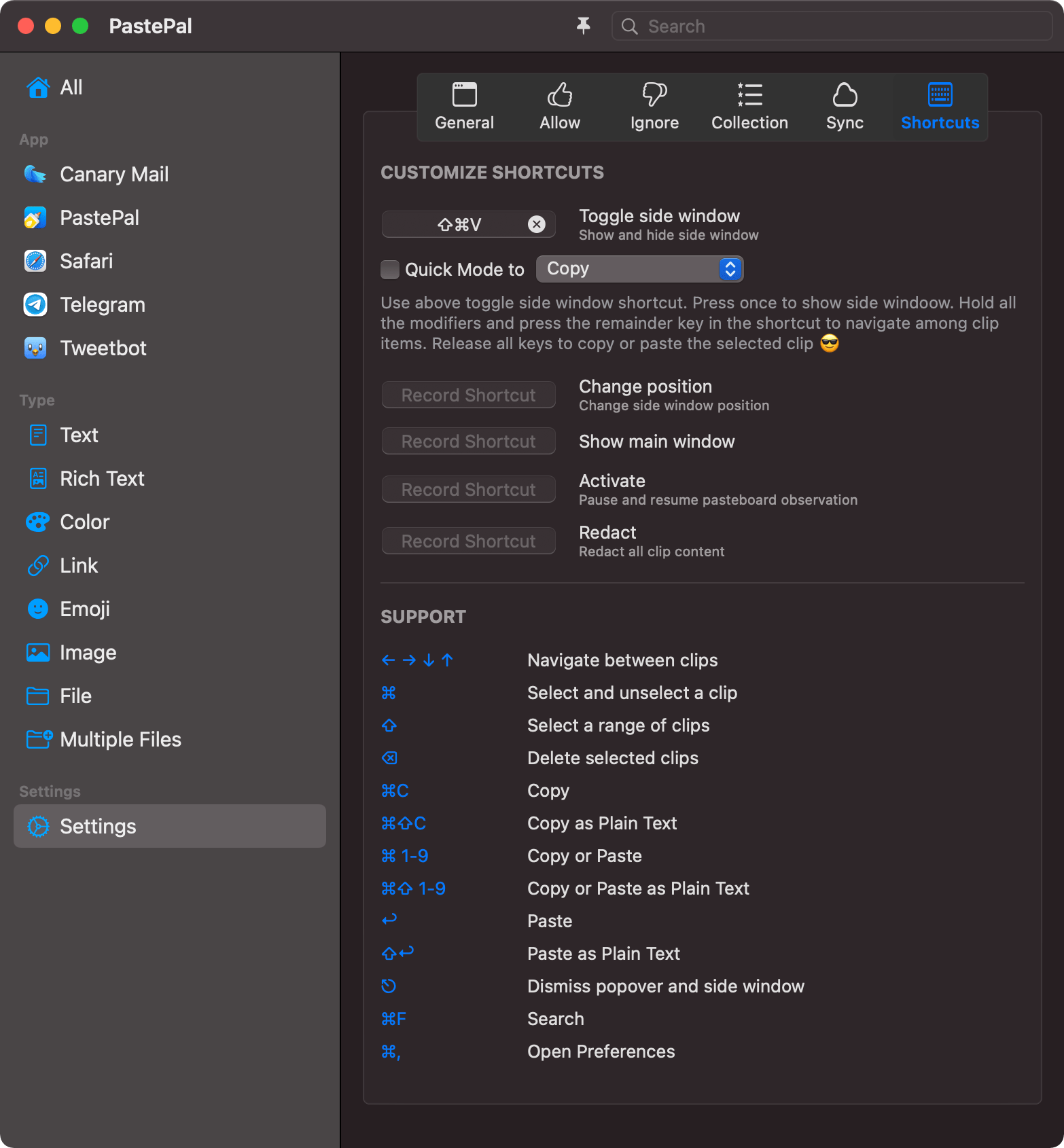Open the Ignore thumbs-down icon
The height and width of the screenshot is (1148, 1064).
[655, 94]
